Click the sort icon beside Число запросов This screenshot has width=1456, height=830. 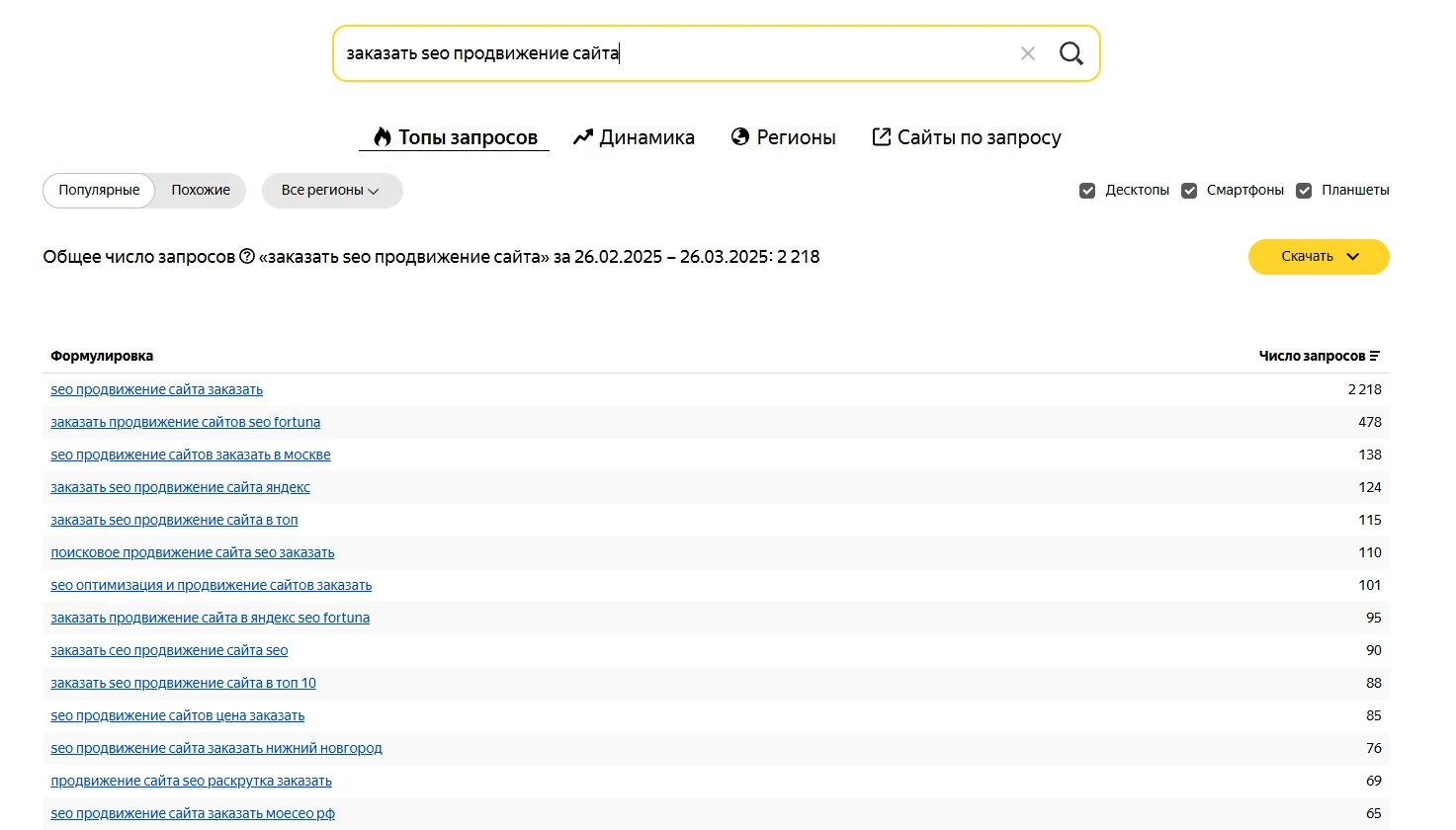[x=1375, y=357]
